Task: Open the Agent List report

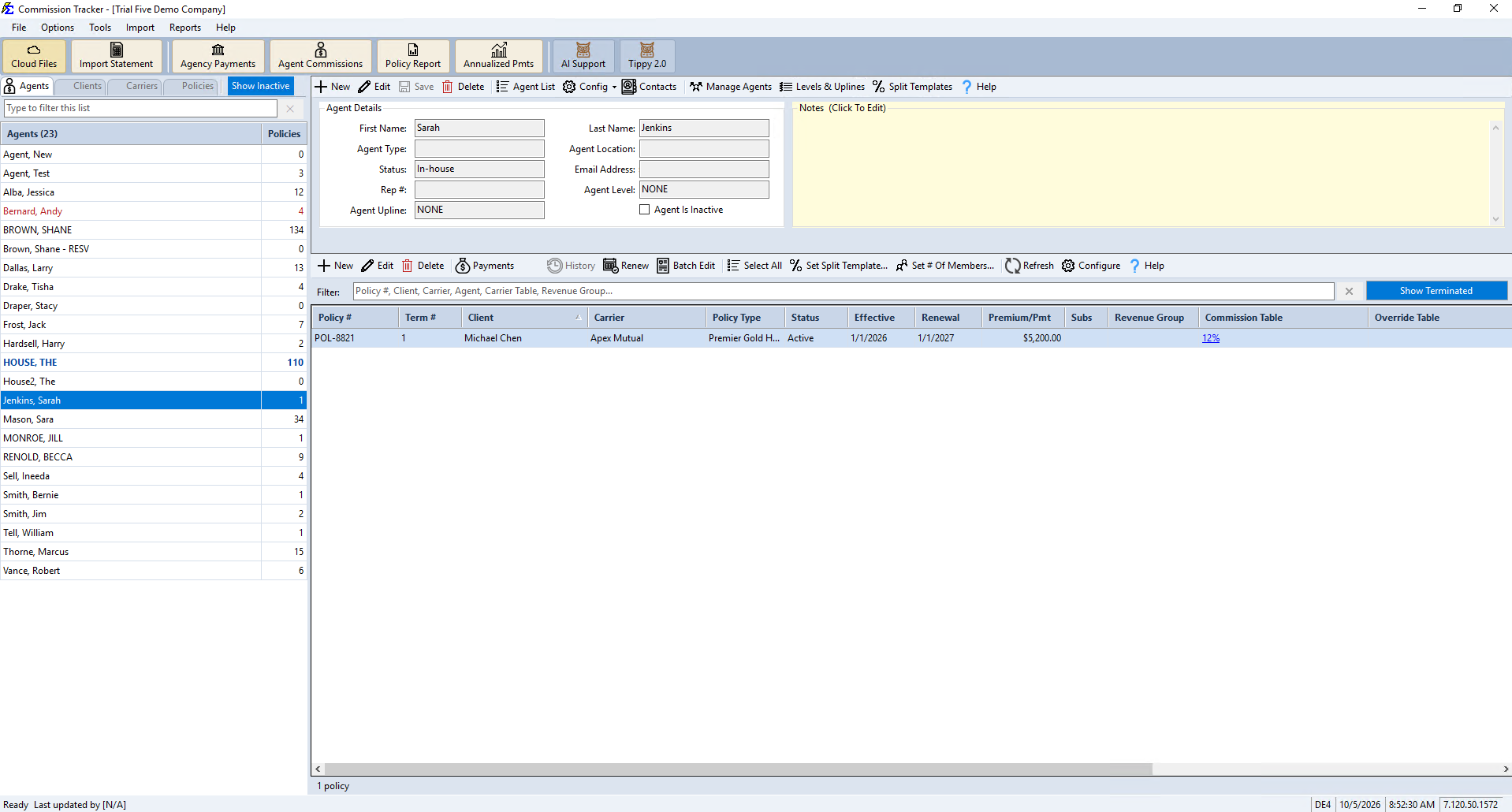Action: tap(526, 87)
